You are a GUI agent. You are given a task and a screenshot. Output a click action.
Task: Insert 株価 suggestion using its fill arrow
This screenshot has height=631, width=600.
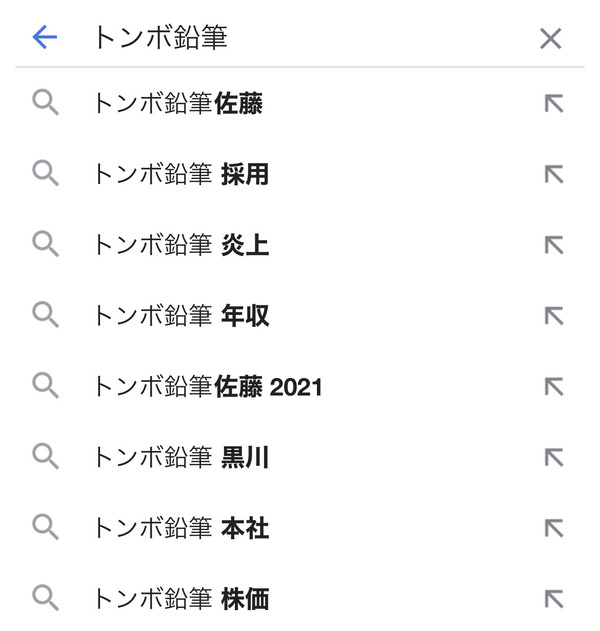pyautogui.click(x=554, y=599)
